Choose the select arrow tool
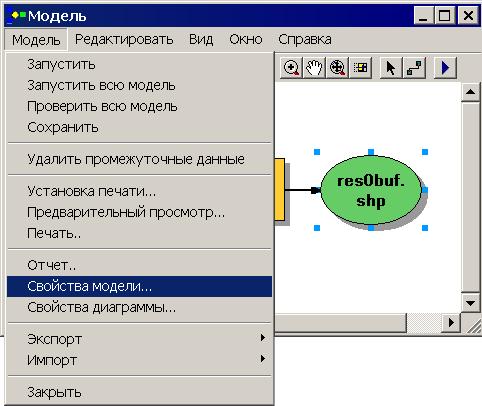482x406 pixels. 391,68
